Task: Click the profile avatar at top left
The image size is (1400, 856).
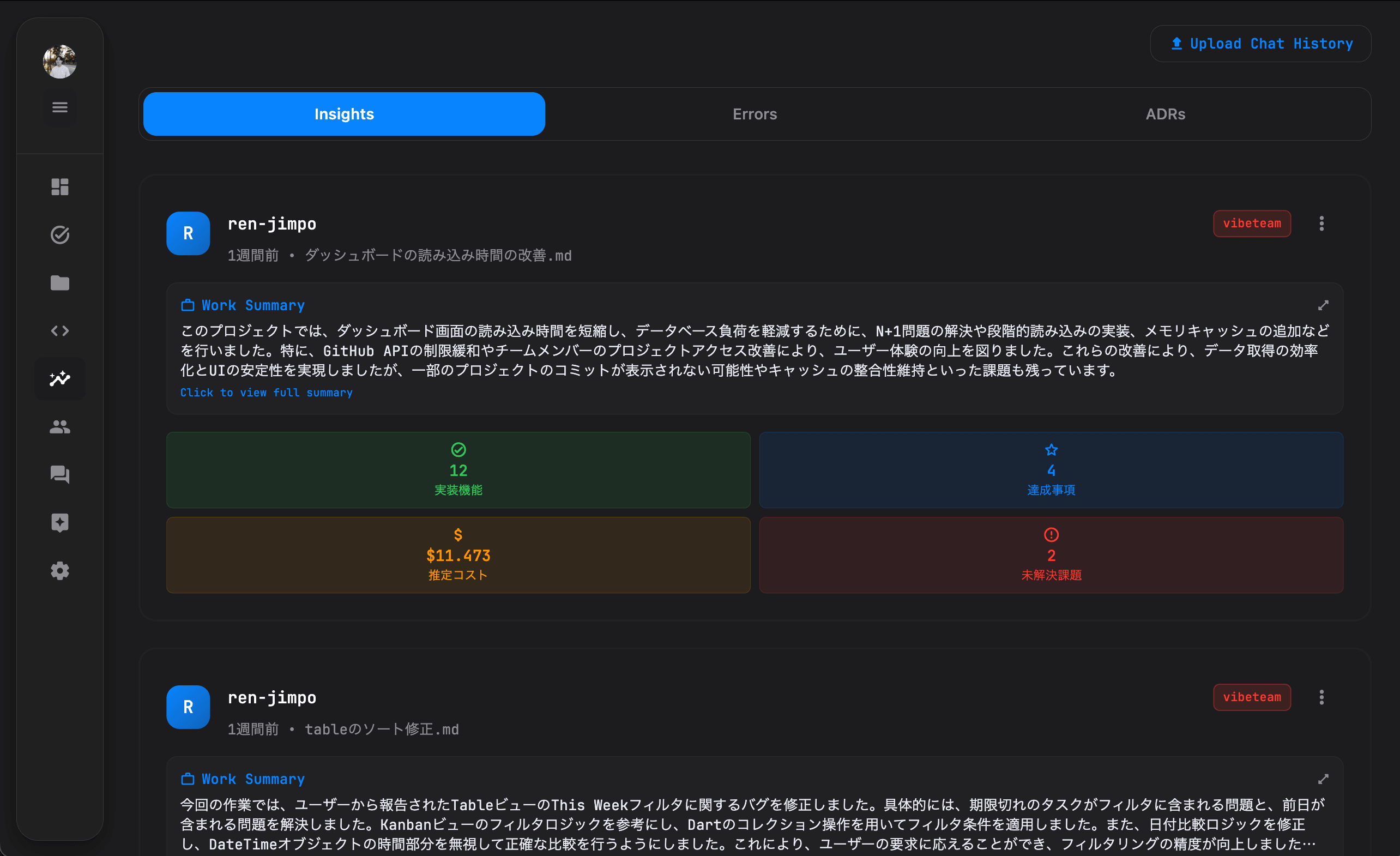Action: click(59, 62)
